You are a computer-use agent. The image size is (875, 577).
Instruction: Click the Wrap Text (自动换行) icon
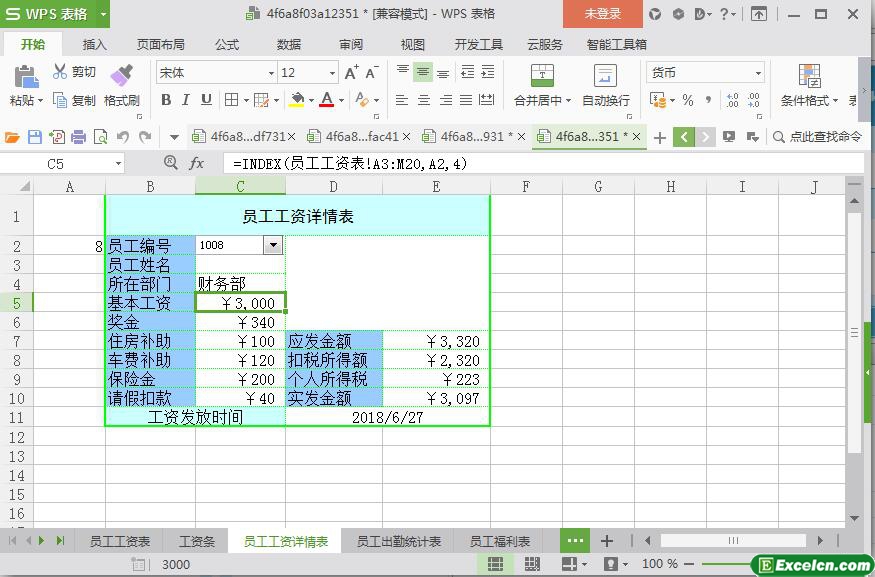tap(605, 76)
